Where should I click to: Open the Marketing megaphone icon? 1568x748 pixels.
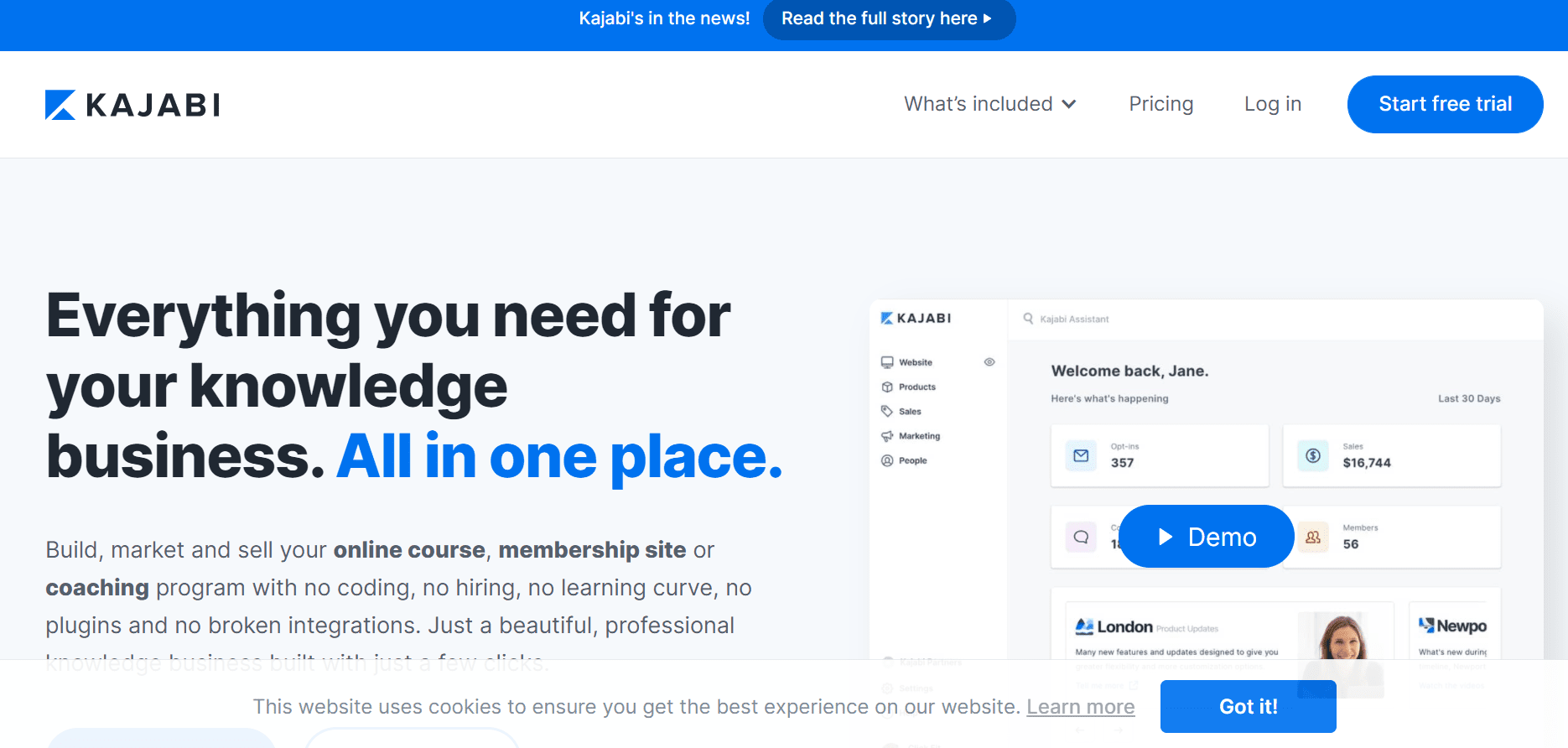pyautogui.click(x=887, y=436)
